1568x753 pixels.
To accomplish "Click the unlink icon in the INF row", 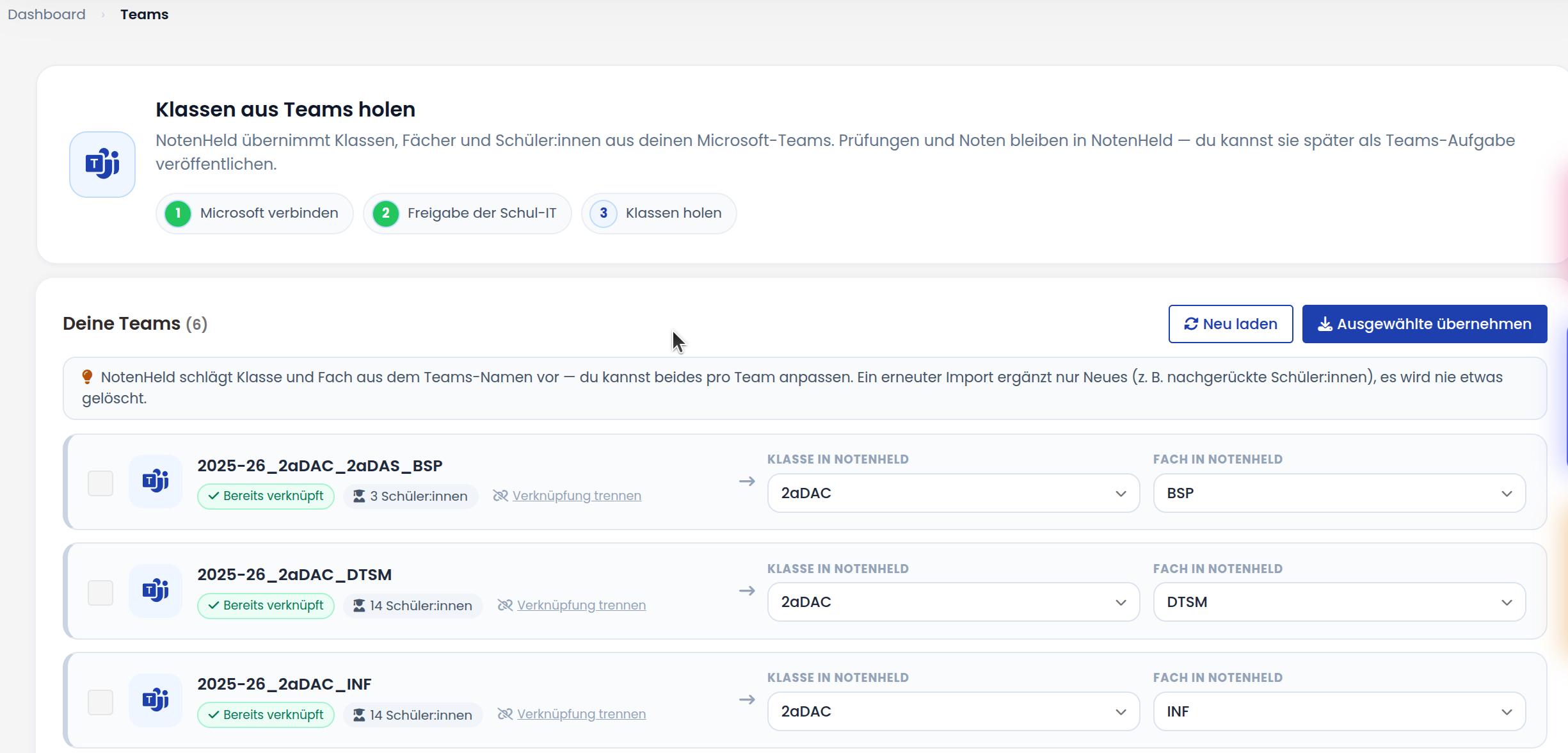I will pyautogui.click(x=505, y=714).
